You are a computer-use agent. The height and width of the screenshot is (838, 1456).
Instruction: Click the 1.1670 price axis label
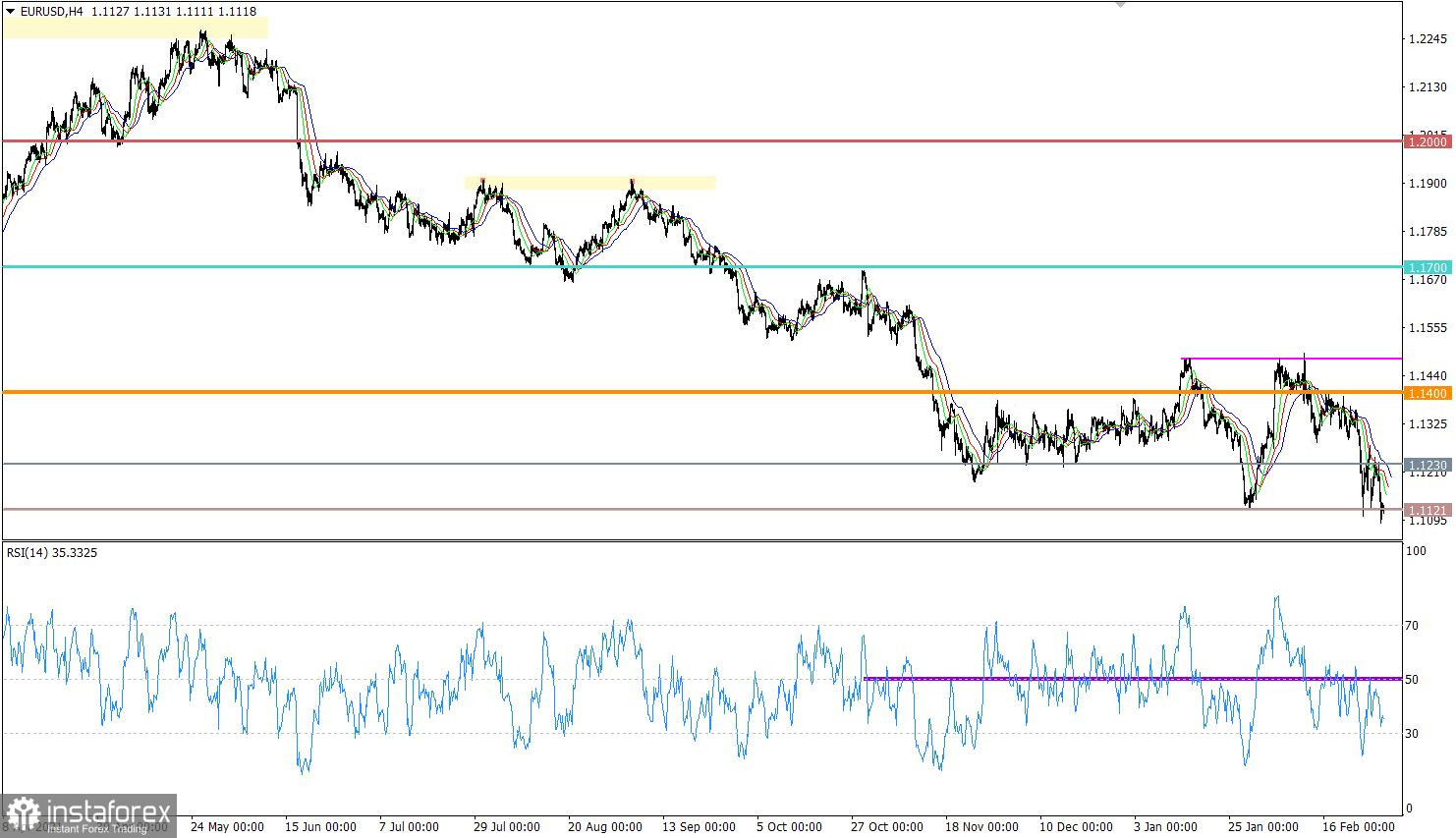(x=1428, y=280)
